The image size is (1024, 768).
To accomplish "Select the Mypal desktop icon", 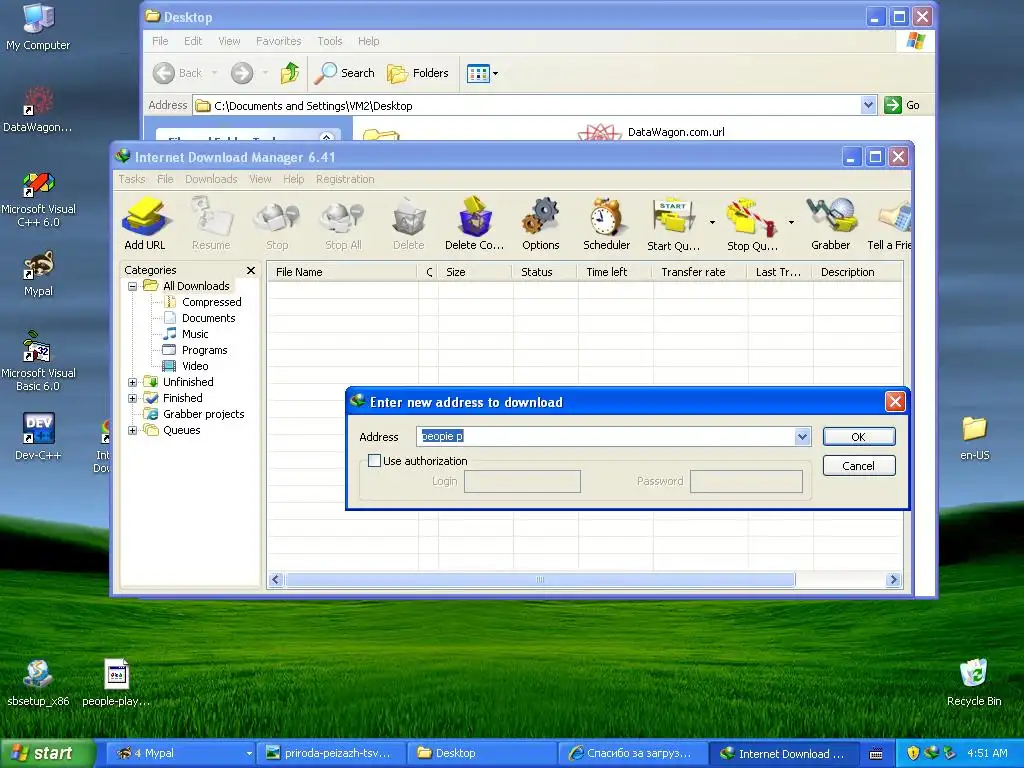I will (x=39, y=274).
